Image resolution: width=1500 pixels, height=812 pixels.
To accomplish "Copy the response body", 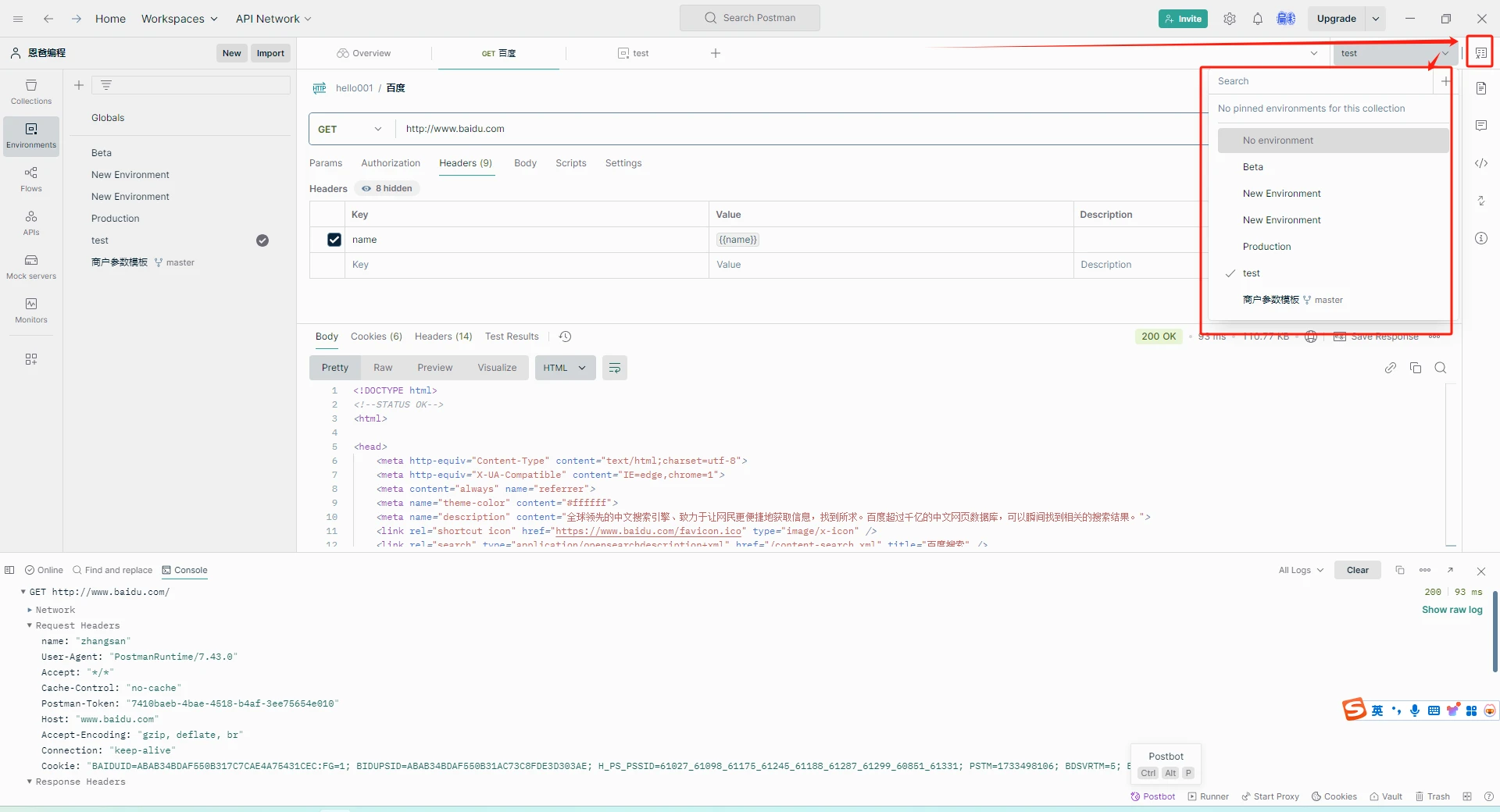I will [x=1416, y=368].
